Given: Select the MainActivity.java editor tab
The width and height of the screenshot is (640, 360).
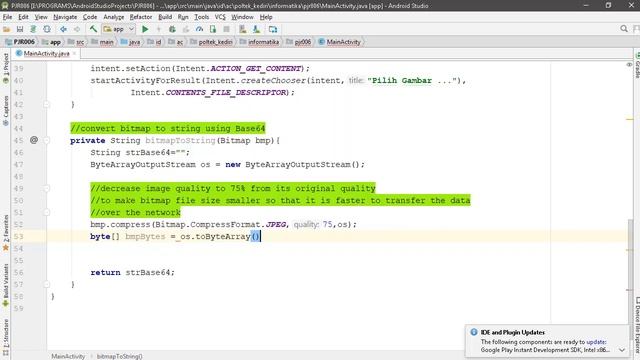Looking at the screenshot, I should 46,53.
